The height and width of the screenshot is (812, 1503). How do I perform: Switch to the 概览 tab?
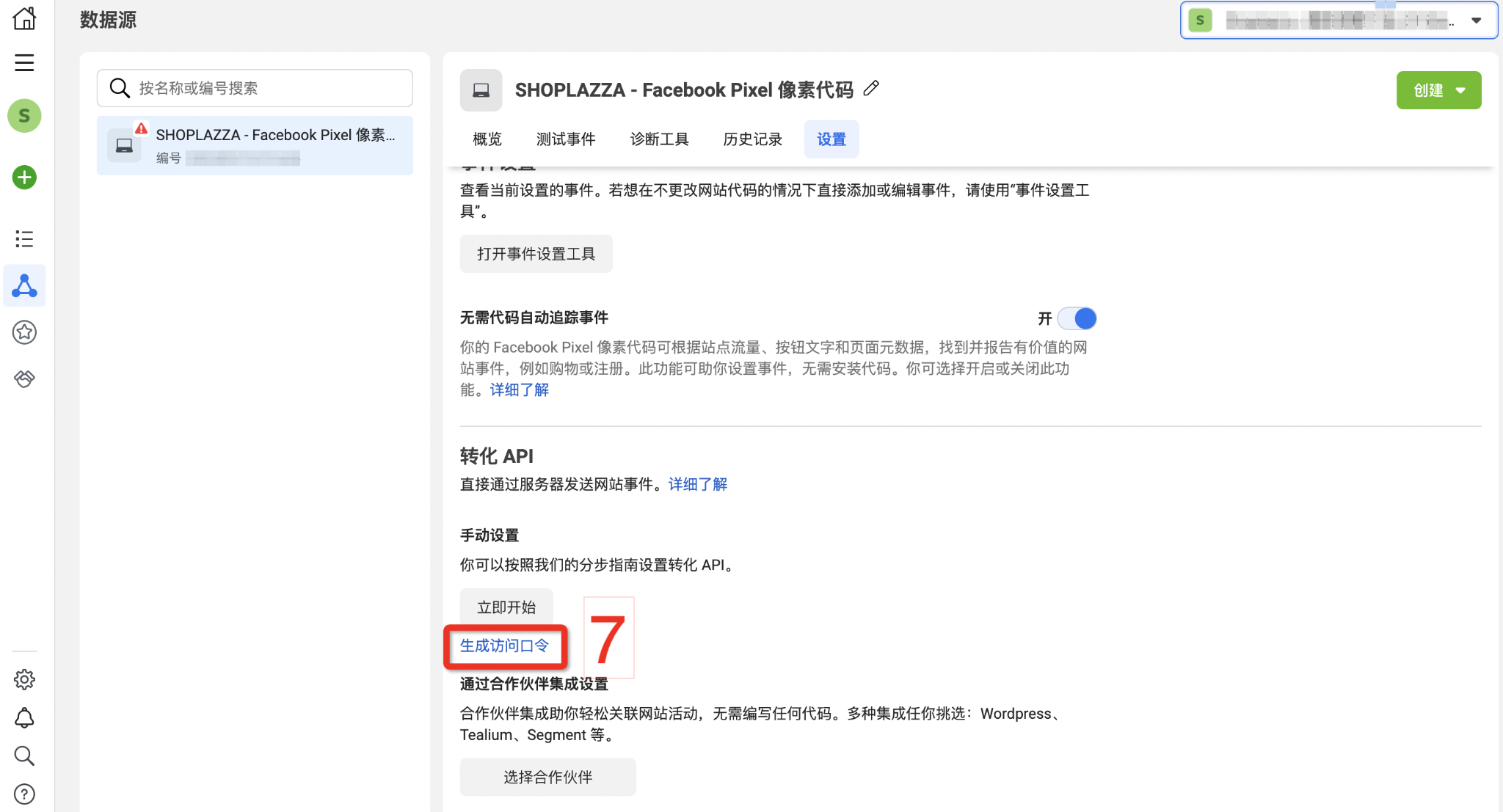[x=487, y=139]
